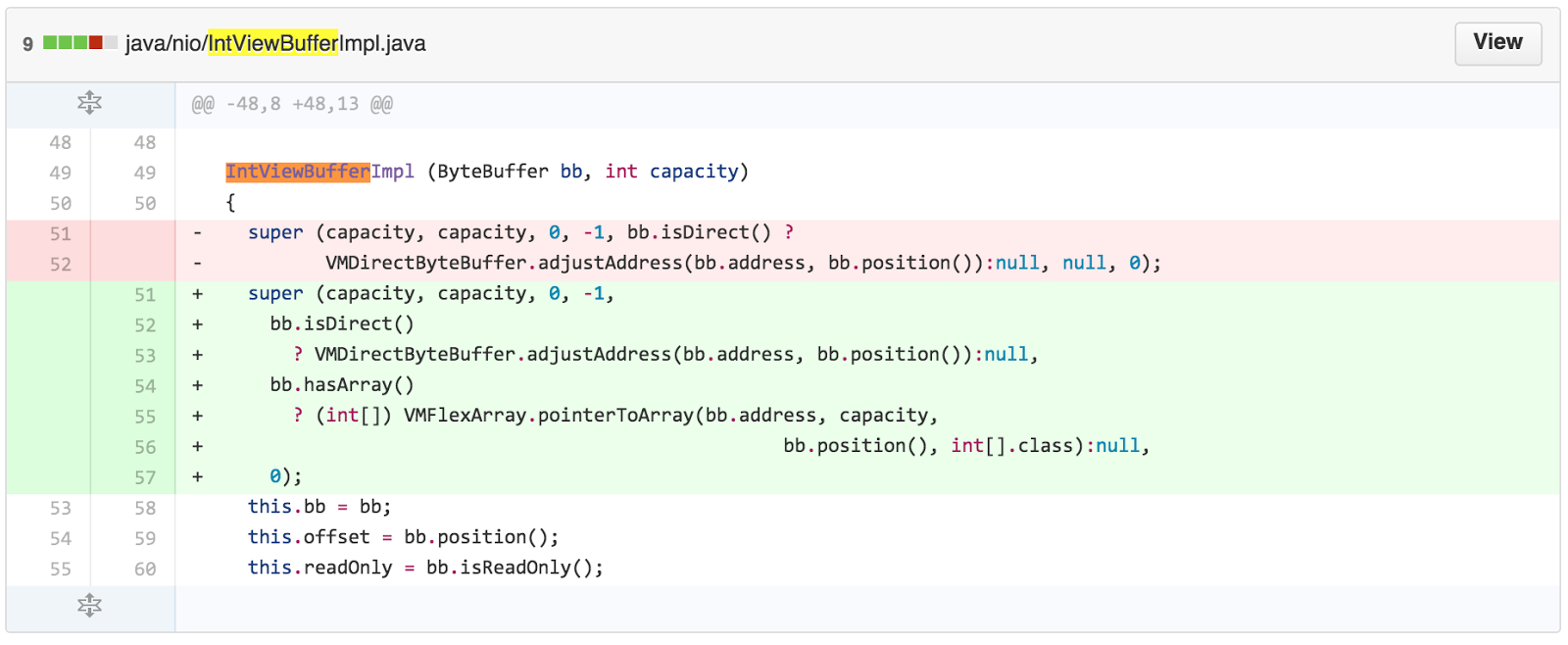Open the View file button
The width and height of the screenshot is (1568, 645).
pos(1497,42)
